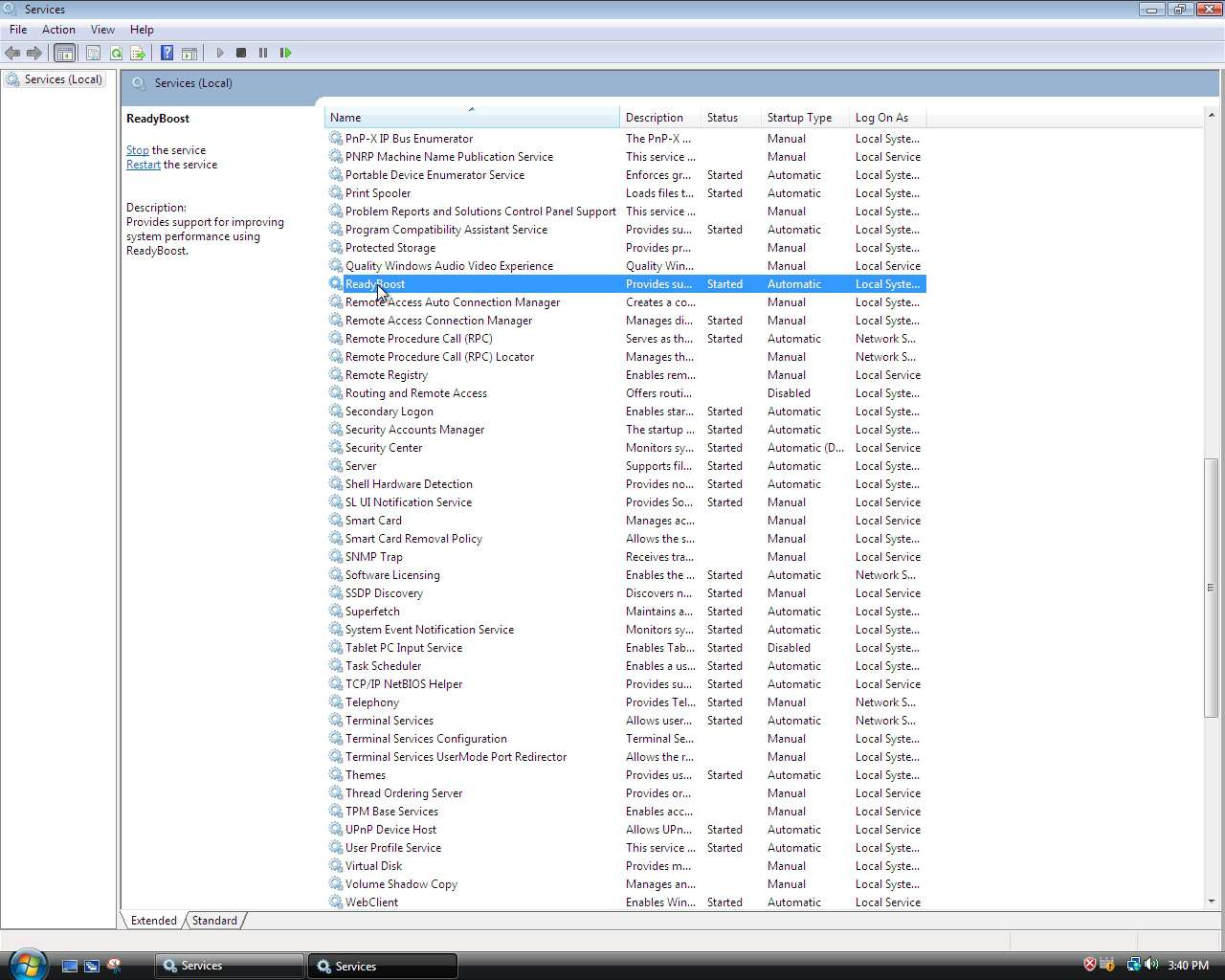Click Switch Between Windows quick launch icon

(x=92, y=966)
